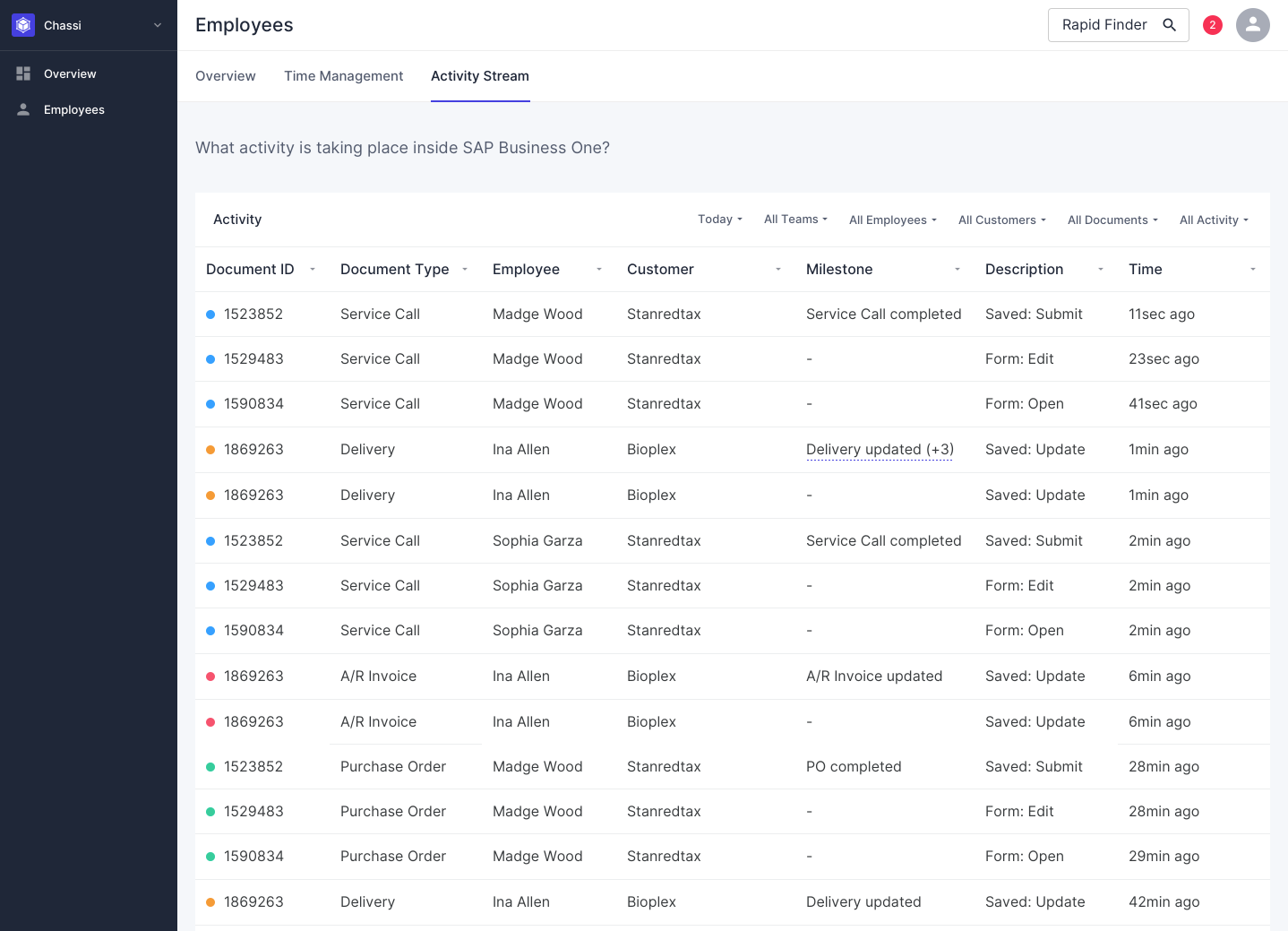Click the Rapid Finder search field
The width and height of the screenshot is (1288, 931).
click(1119, 25)
